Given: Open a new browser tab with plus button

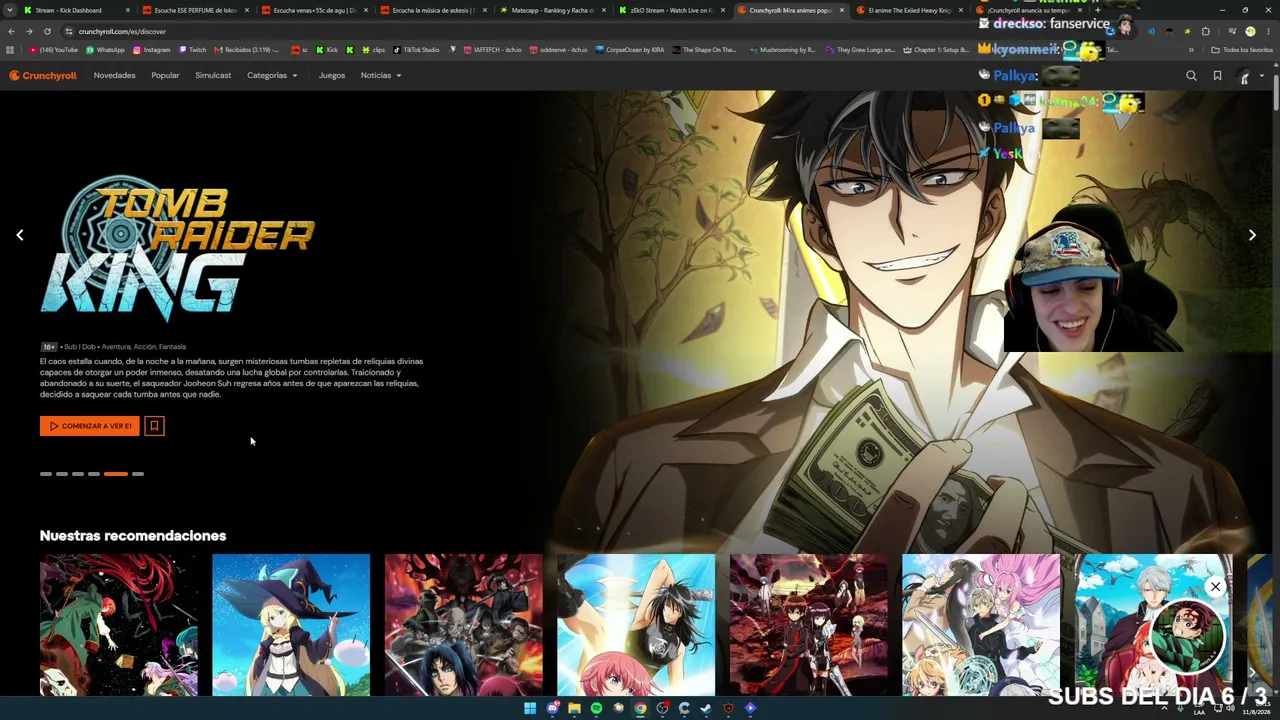Looking at the screenshot, I should click(1097, 10).
